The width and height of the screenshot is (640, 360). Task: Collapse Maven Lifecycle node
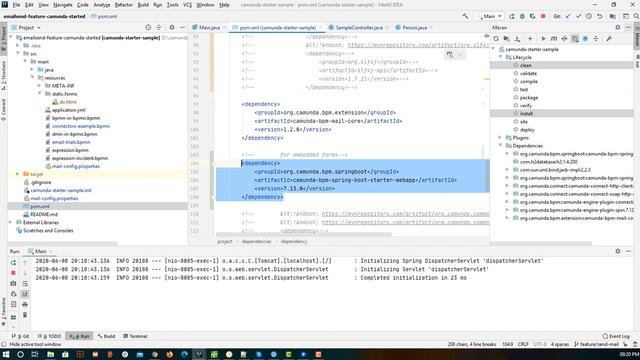tap(500, 57)
